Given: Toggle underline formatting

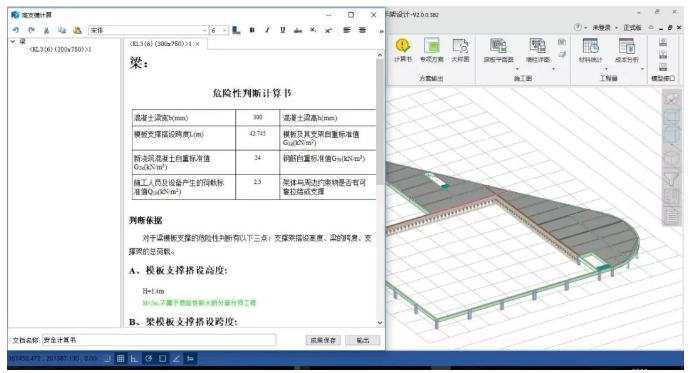Looking at the screenshot, I should [x=283, y=30].
